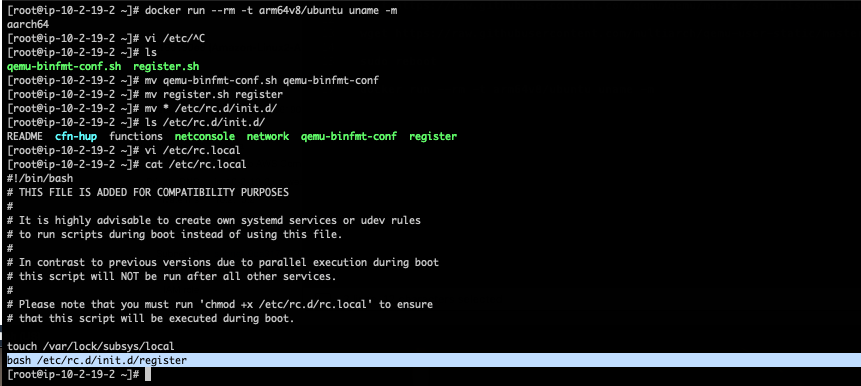Click the 'this script will NOT be run' comment line
The height and width of the screenshot is (386, 861).
click(171, 276)
